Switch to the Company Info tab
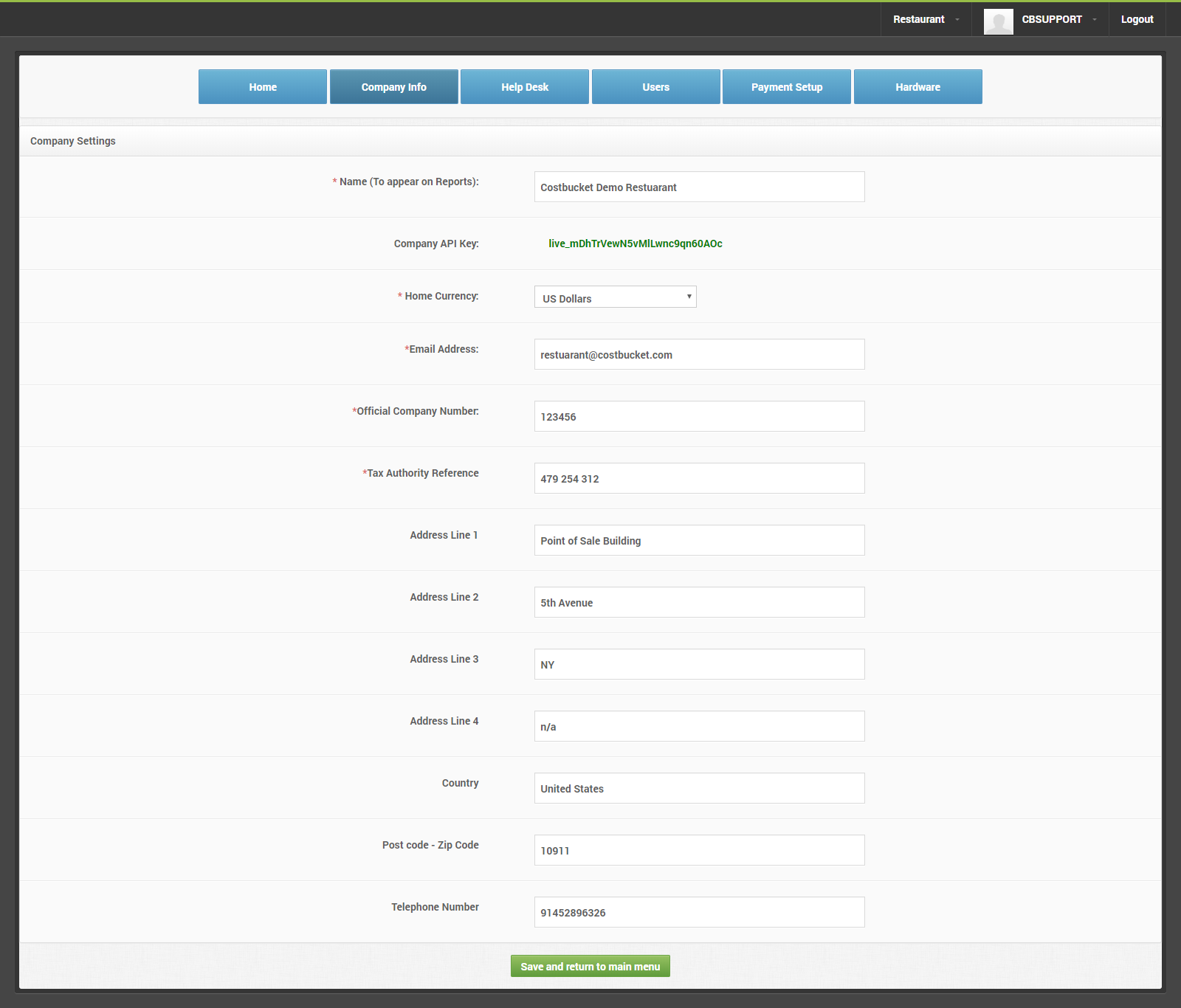Screen dimensions: 1181x1008 point(393,87)
